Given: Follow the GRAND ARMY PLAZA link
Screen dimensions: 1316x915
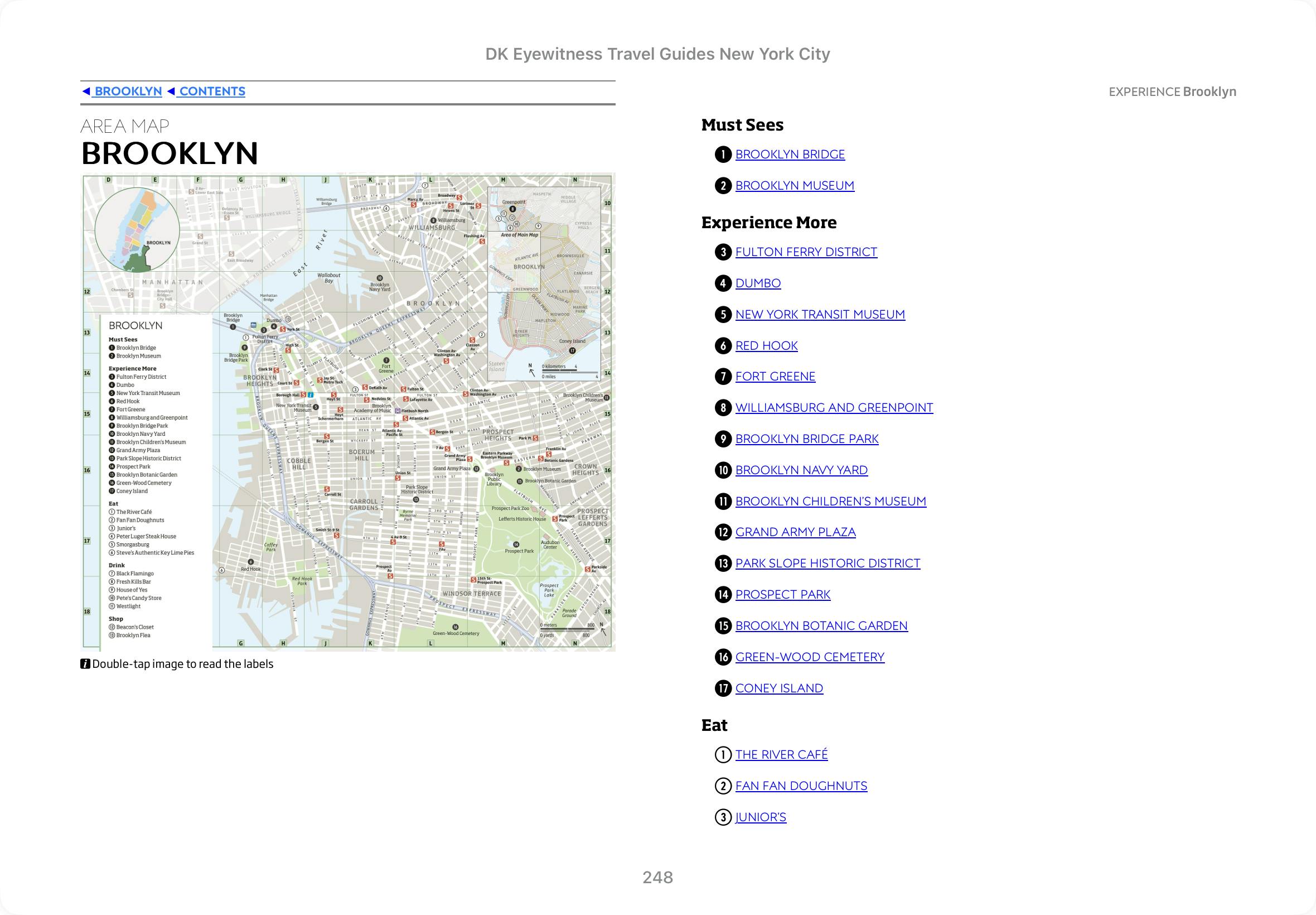Looking at the screenshot, I should click(x=795, y=532).
